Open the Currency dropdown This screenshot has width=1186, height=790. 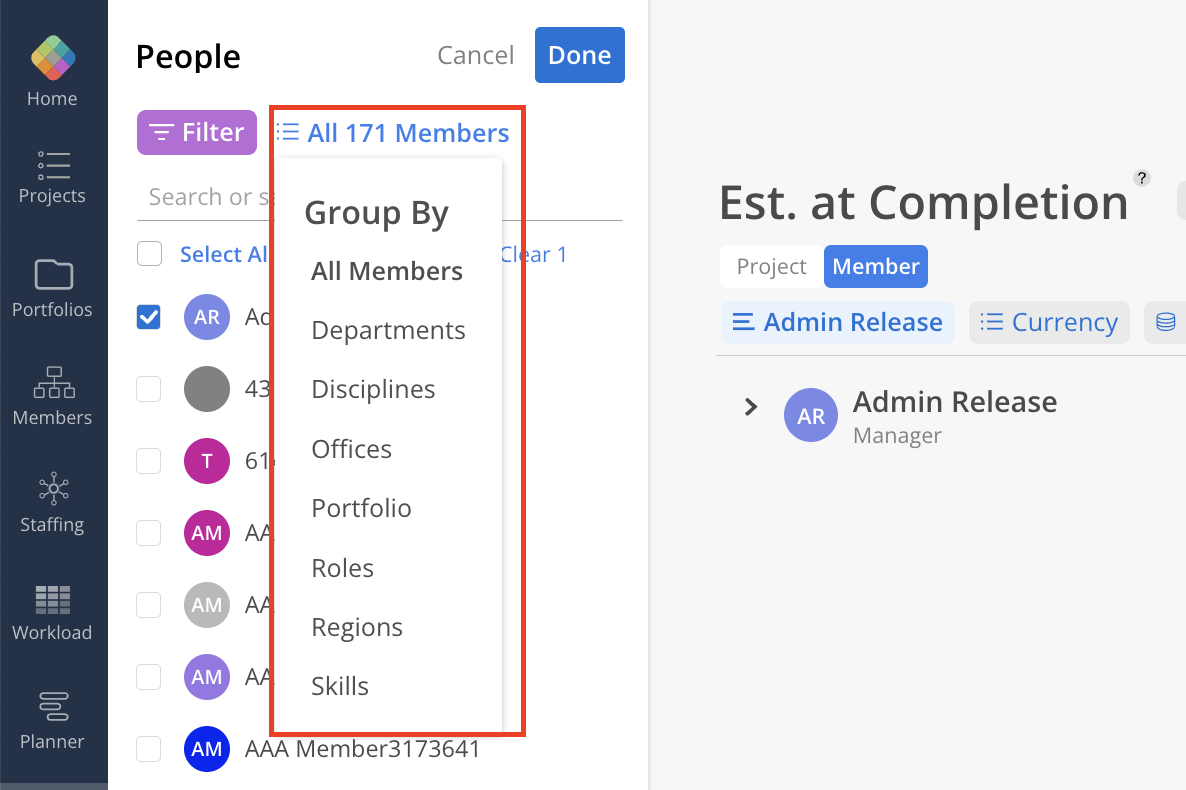(x=1049, y=322)
